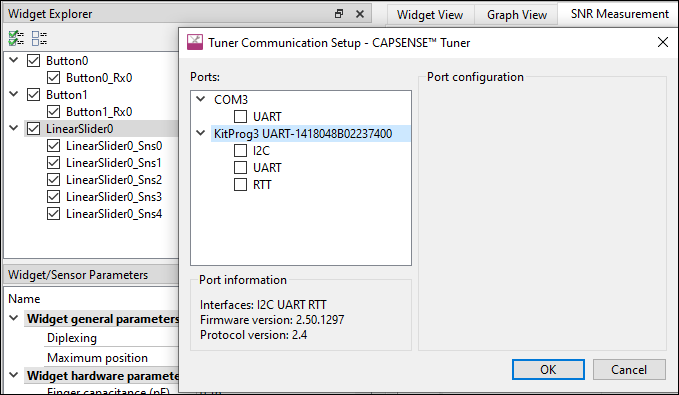Uncheck LinearSlider0_Sns4 checkbox

53,214
